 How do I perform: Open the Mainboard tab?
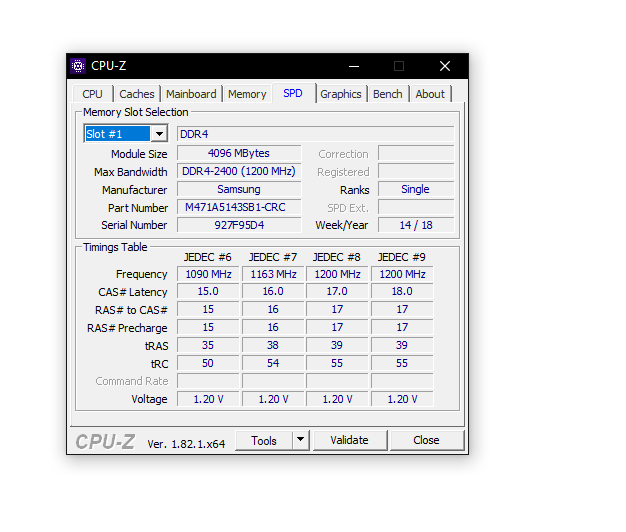coord(191,94)
